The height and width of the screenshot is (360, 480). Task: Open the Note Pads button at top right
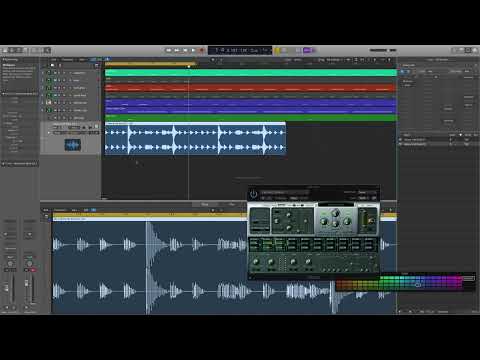tap(461, 50)
